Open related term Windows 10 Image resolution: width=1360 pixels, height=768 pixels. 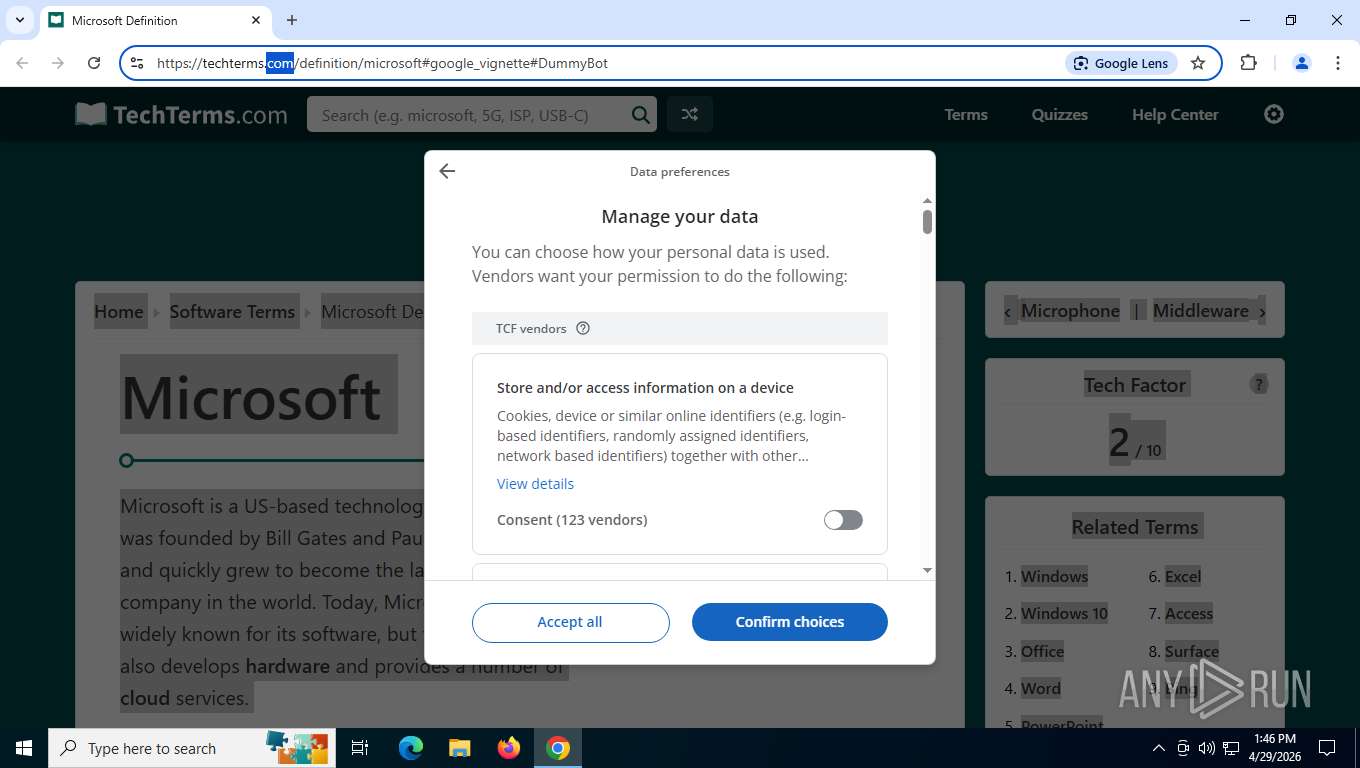1064,614
